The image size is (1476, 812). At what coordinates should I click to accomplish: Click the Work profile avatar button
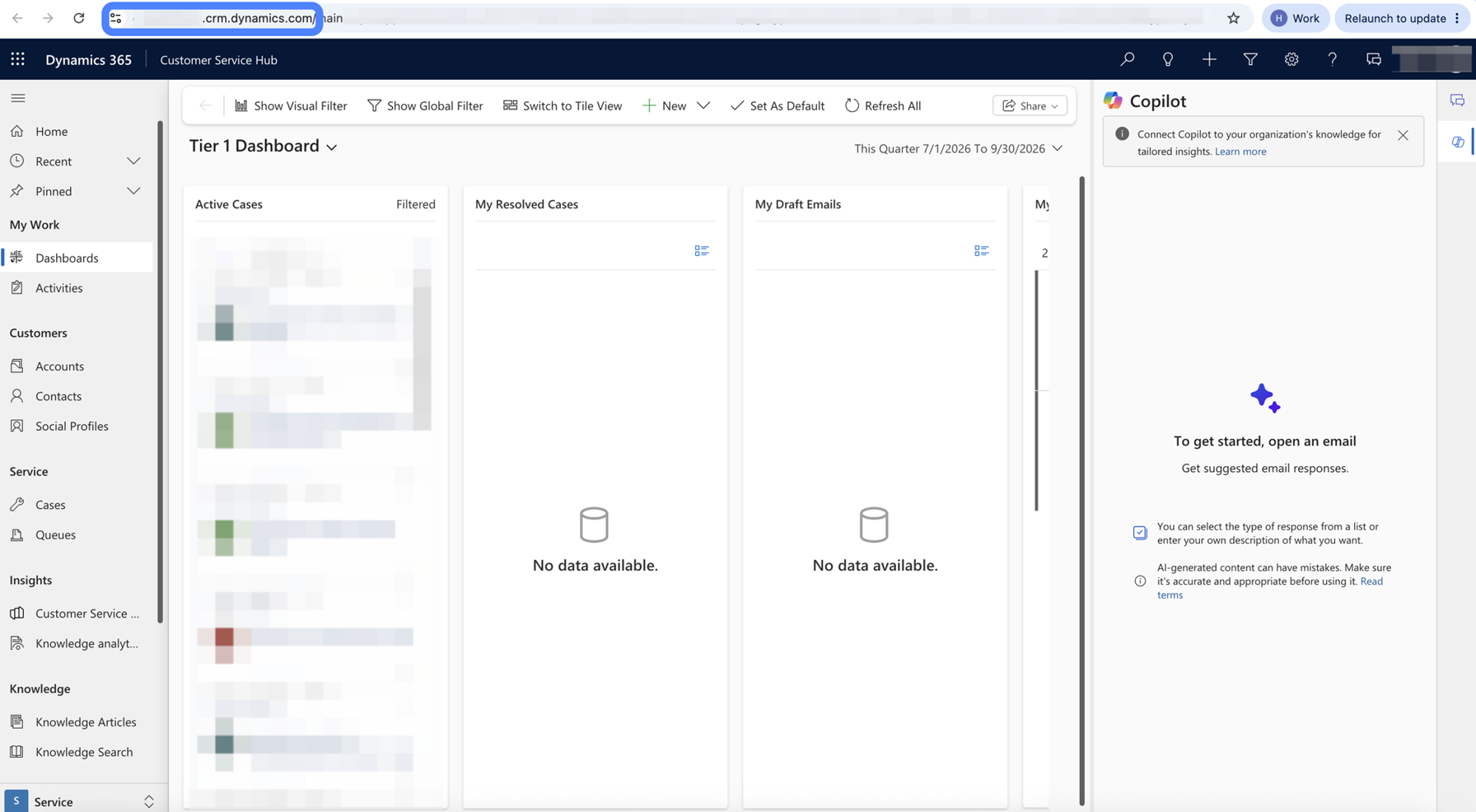(1296, 18)
